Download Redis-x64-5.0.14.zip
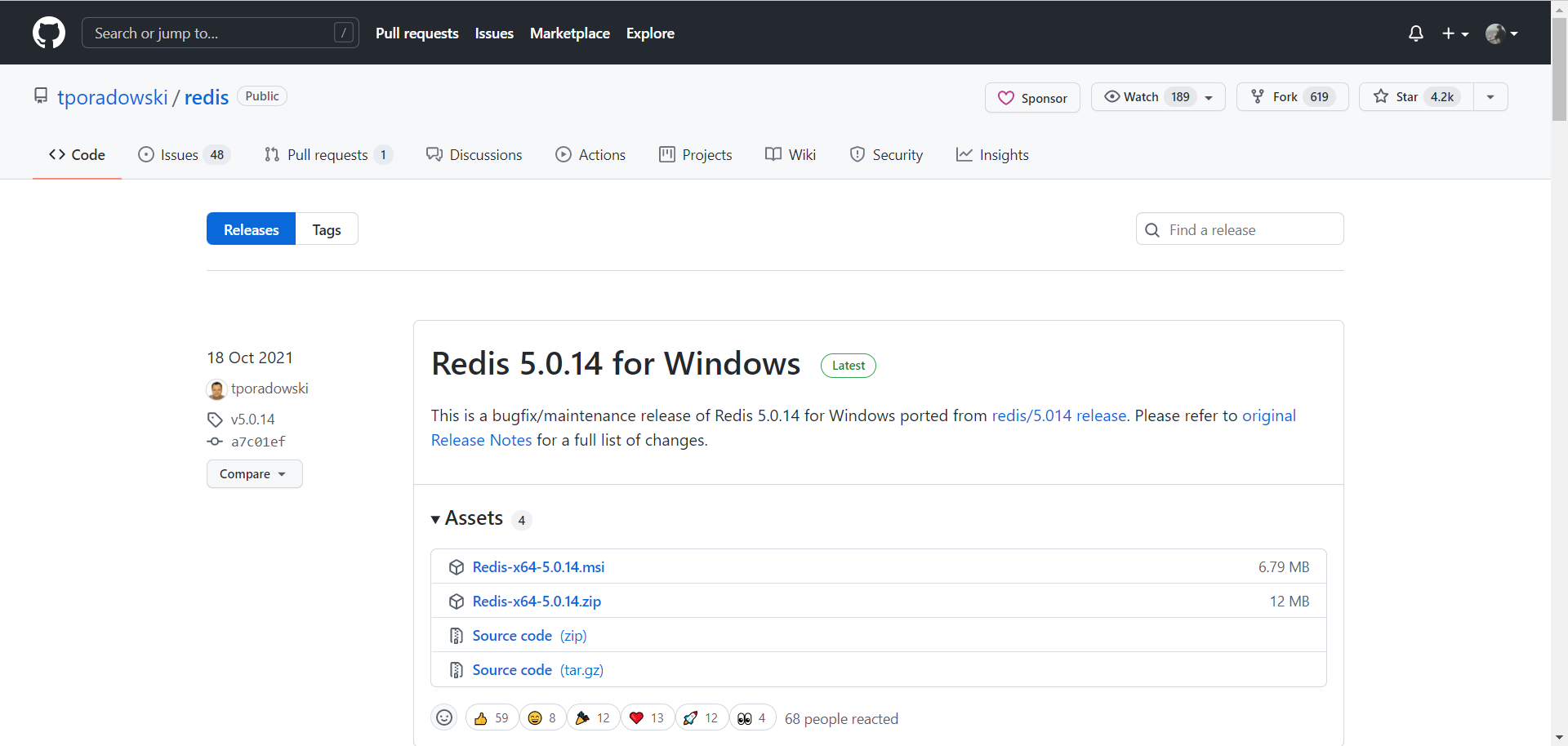 coord(537,601)
